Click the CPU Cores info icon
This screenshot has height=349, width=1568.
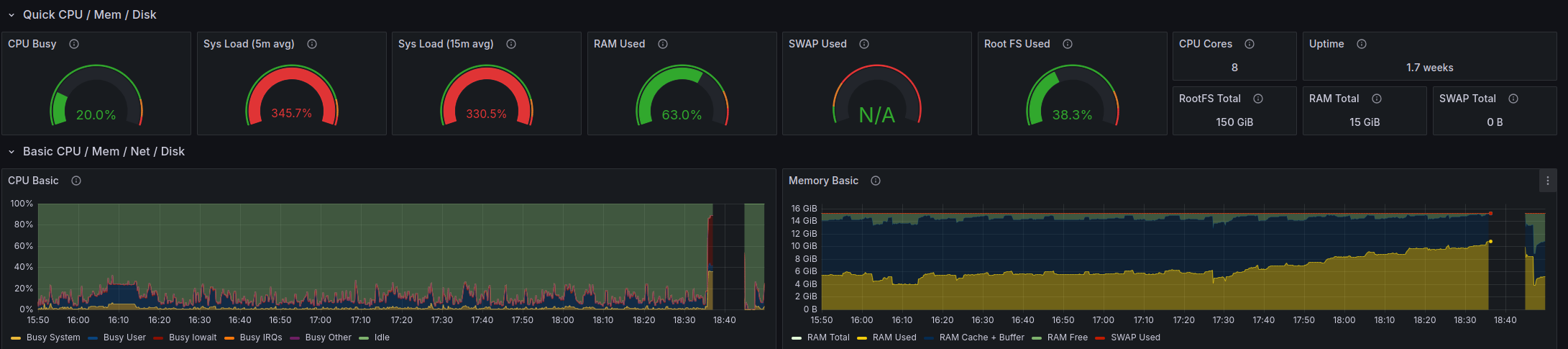(x=1250, y=44)
